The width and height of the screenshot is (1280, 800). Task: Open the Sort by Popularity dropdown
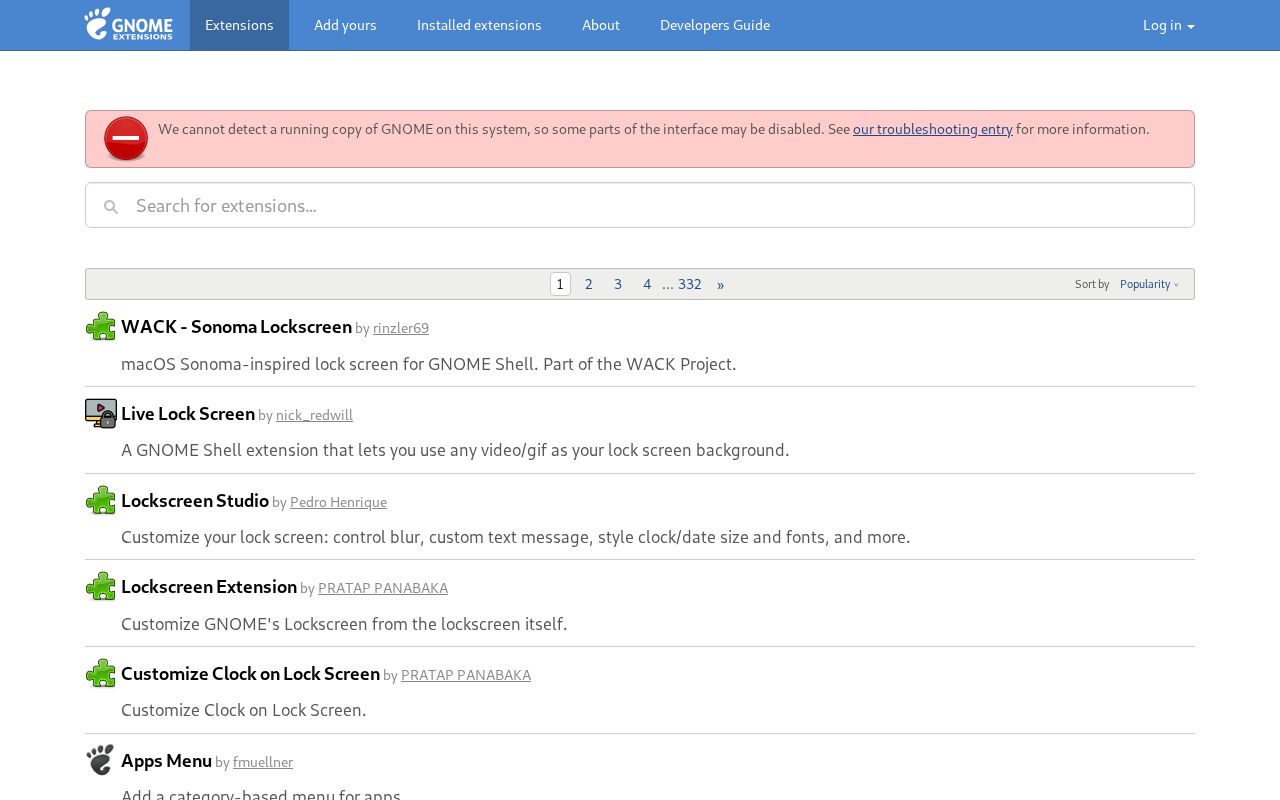(1149, 284)
